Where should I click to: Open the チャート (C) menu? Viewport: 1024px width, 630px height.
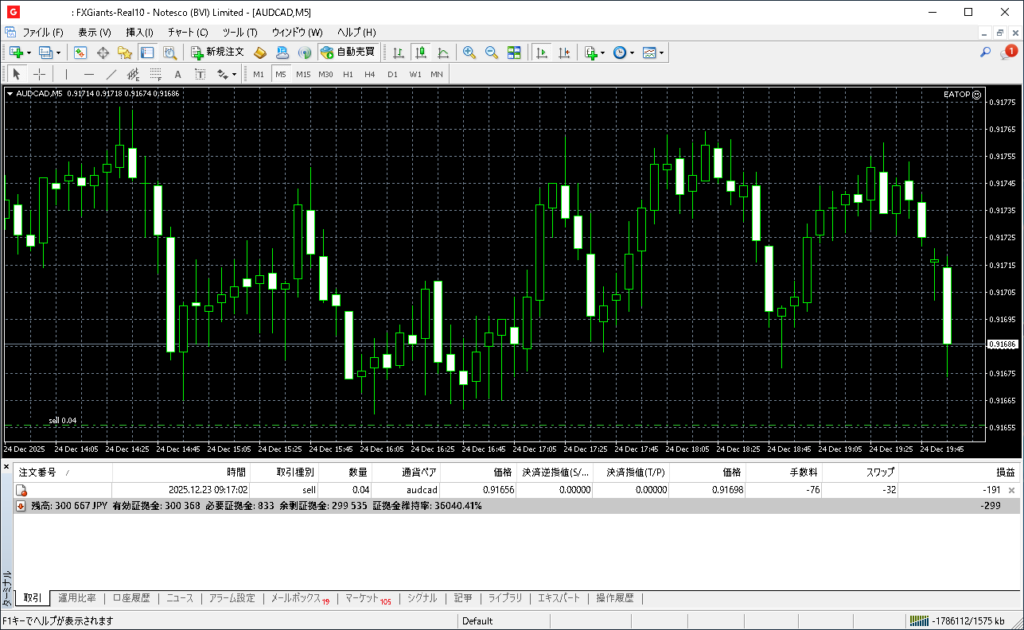pos(187,32)
